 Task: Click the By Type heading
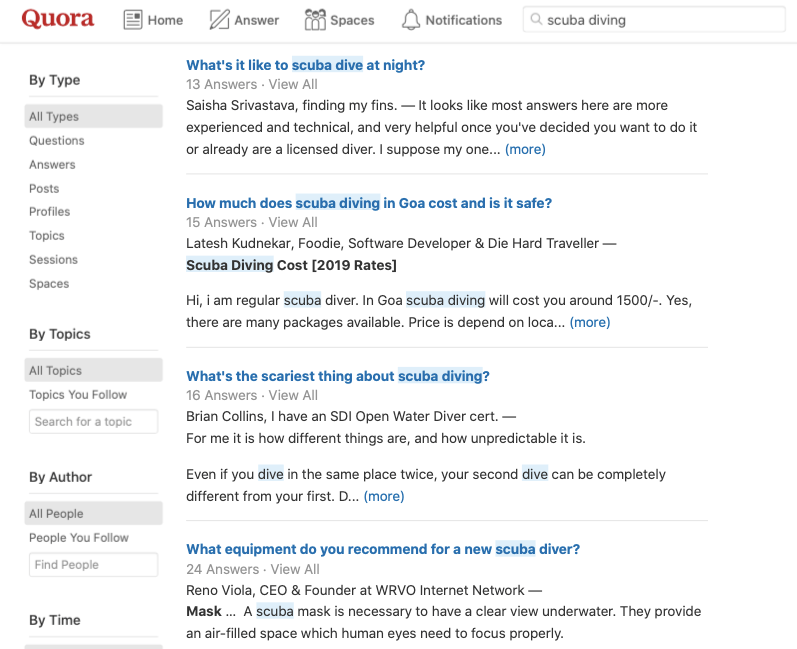54,80
